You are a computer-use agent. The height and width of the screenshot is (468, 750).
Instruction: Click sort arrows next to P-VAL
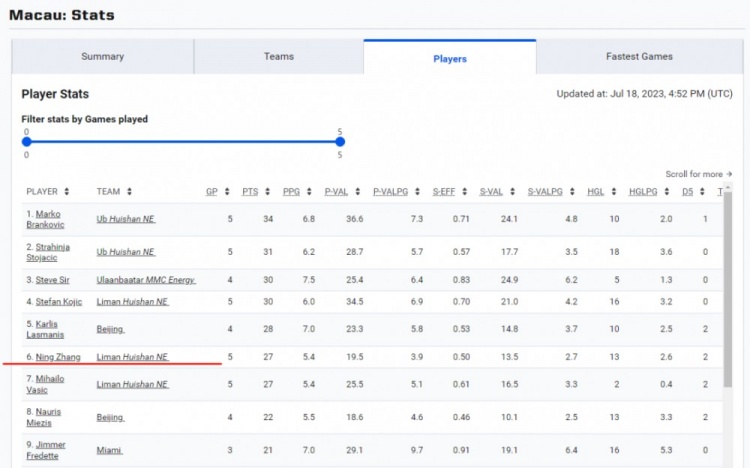point(357,191)
